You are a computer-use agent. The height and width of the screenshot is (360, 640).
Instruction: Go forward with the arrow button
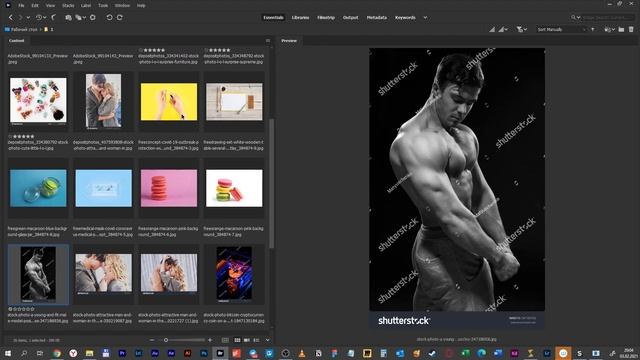tap(20, 18)
